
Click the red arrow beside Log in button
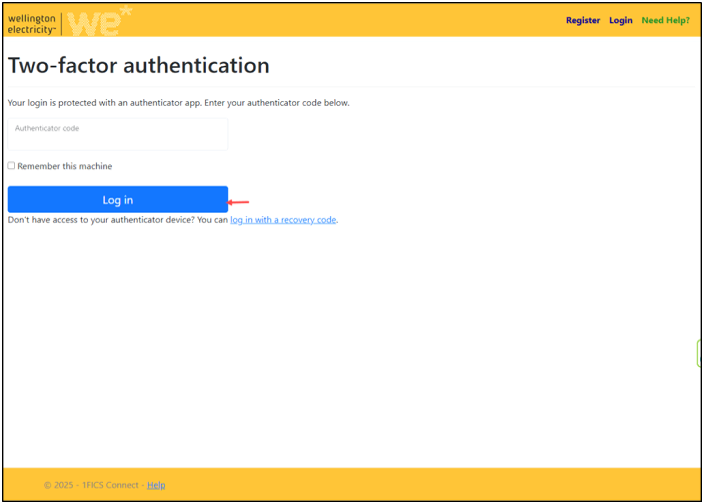pyautogui.click(x=239, y=202)
